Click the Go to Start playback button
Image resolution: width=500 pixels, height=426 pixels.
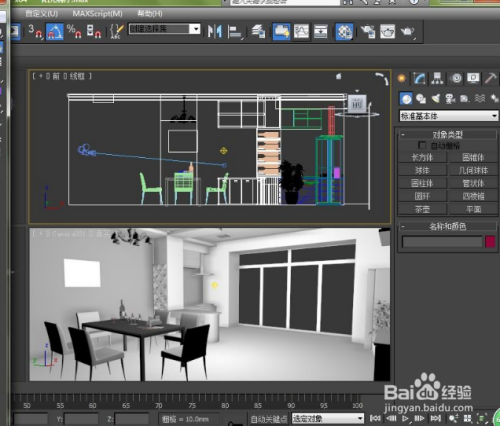click(x=376, y=418)
